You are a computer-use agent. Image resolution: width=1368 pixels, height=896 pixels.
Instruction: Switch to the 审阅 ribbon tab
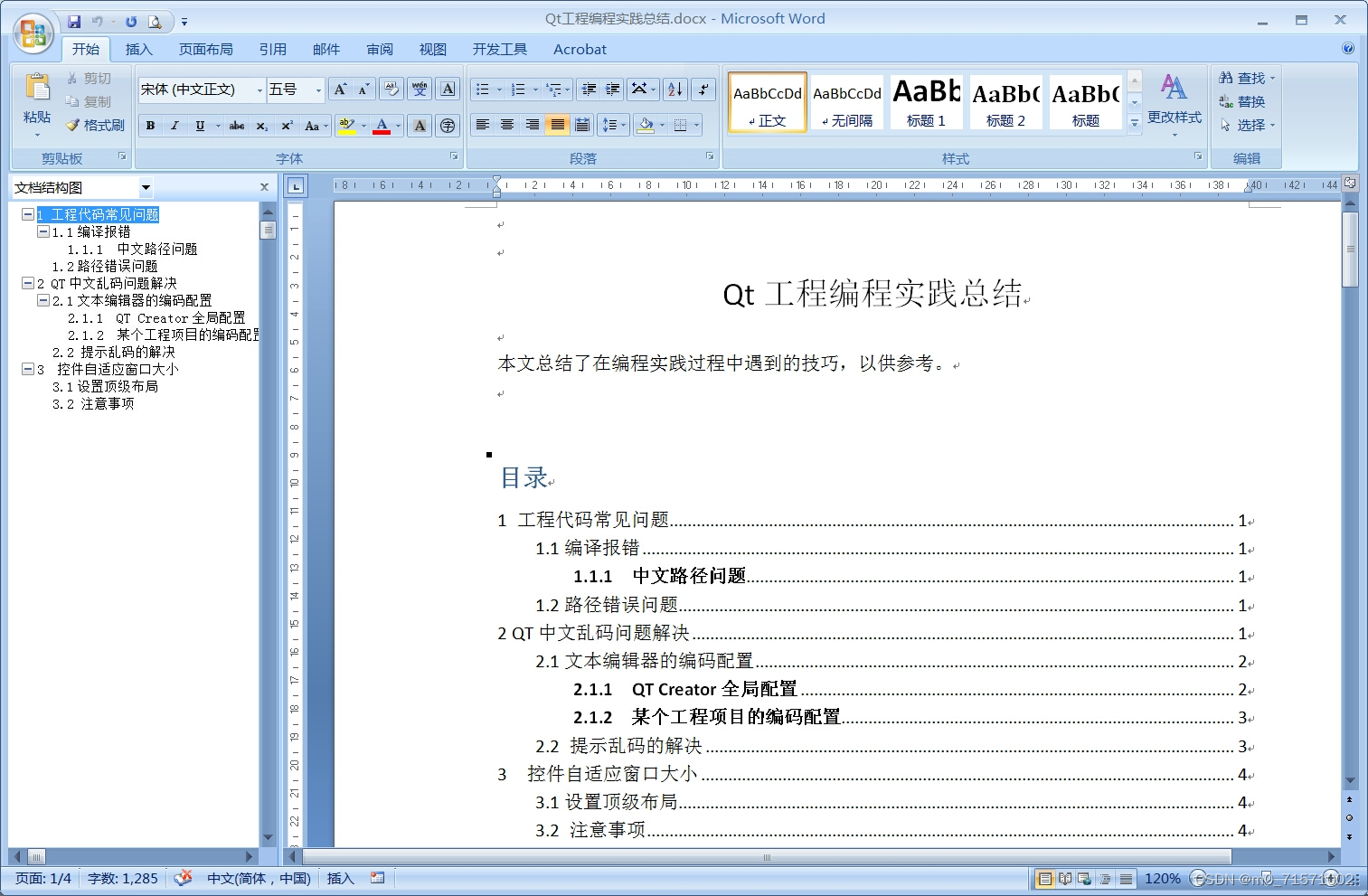(380, 49)
